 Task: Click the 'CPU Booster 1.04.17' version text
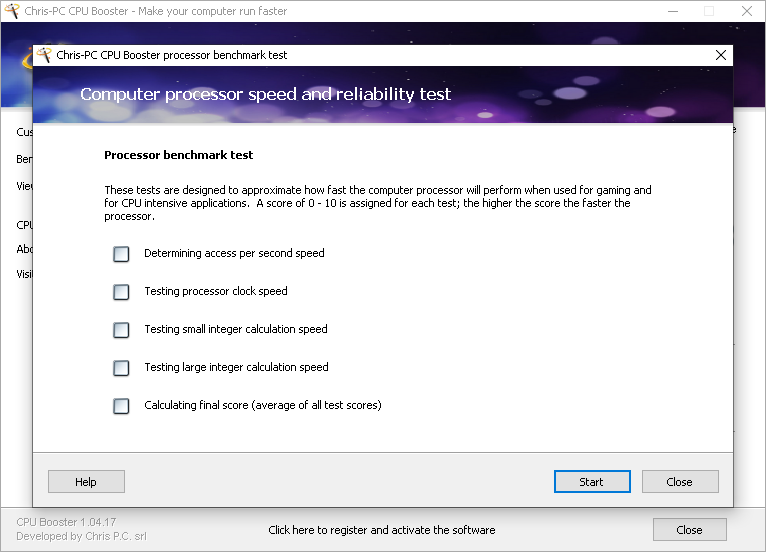(x=66, y=522)
